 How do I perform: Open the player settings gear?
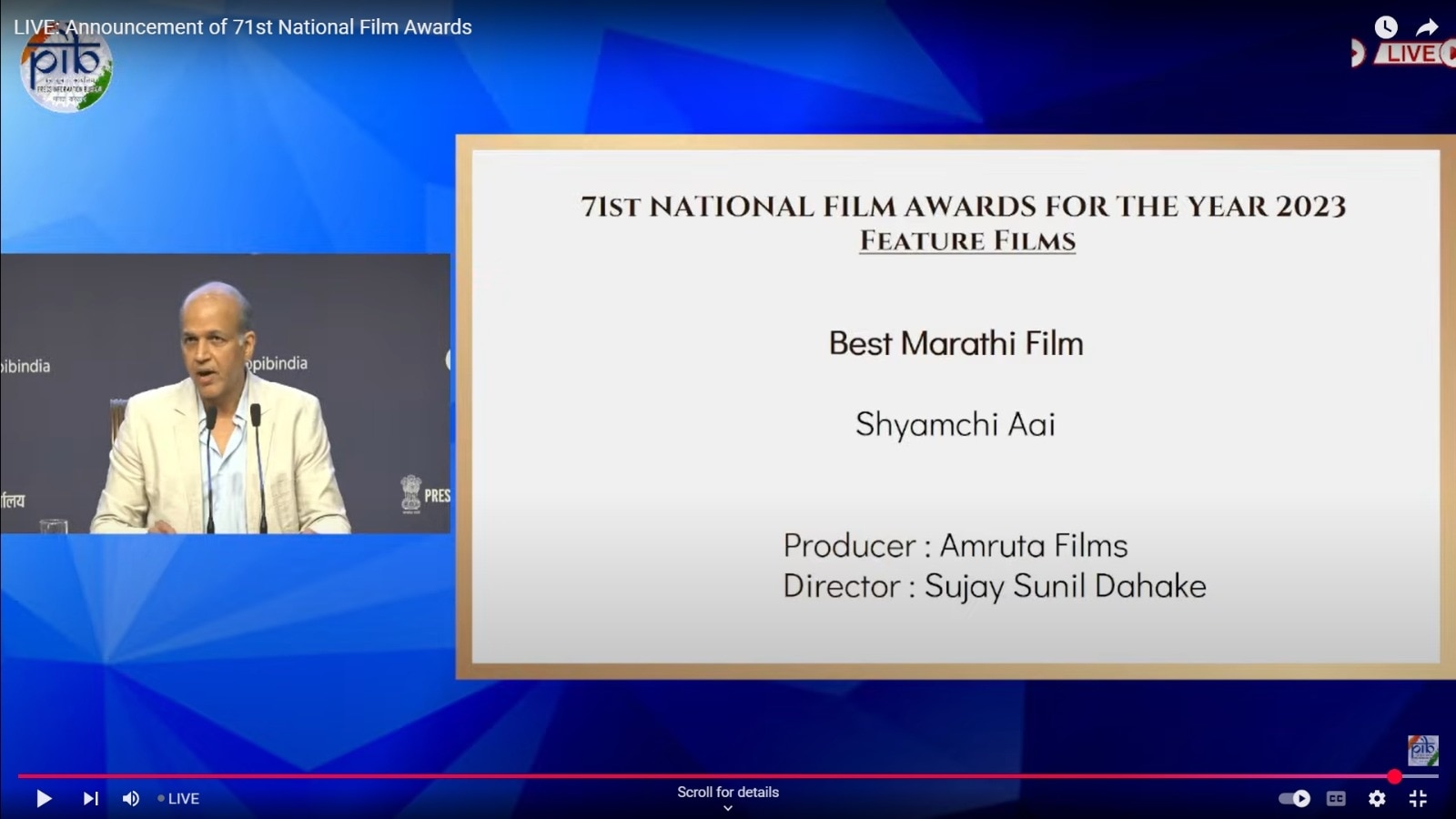point(1377,798)
